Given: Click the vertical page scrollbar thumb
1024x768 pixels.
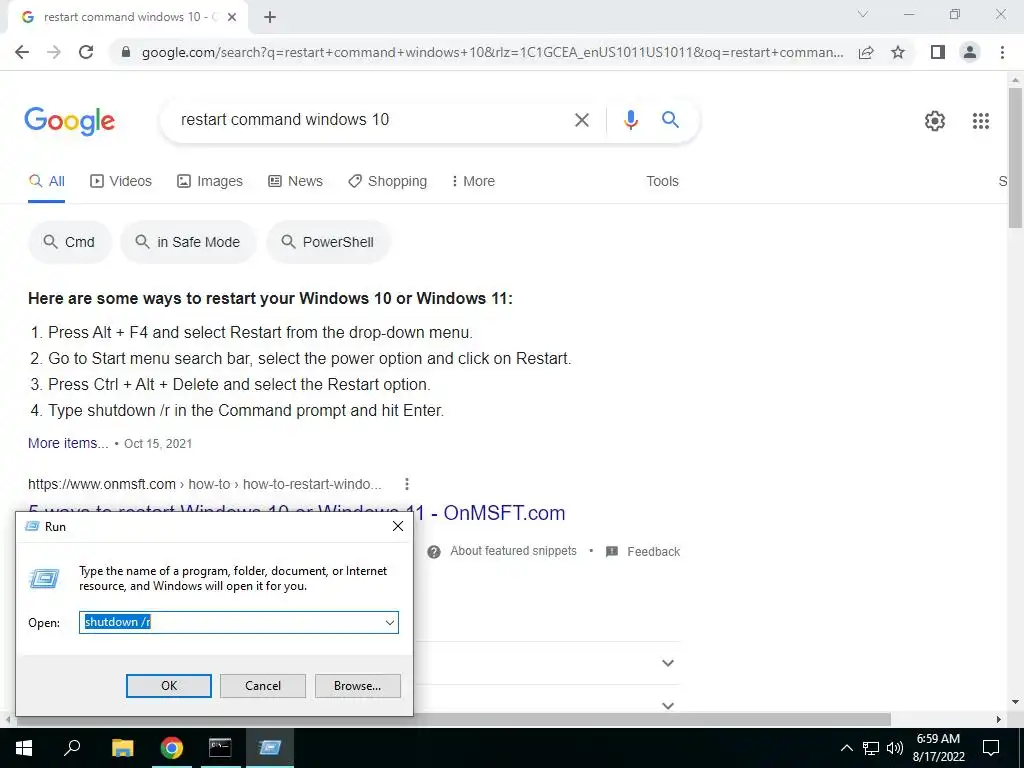Looking at the screenshot, I should point(1015,157).
